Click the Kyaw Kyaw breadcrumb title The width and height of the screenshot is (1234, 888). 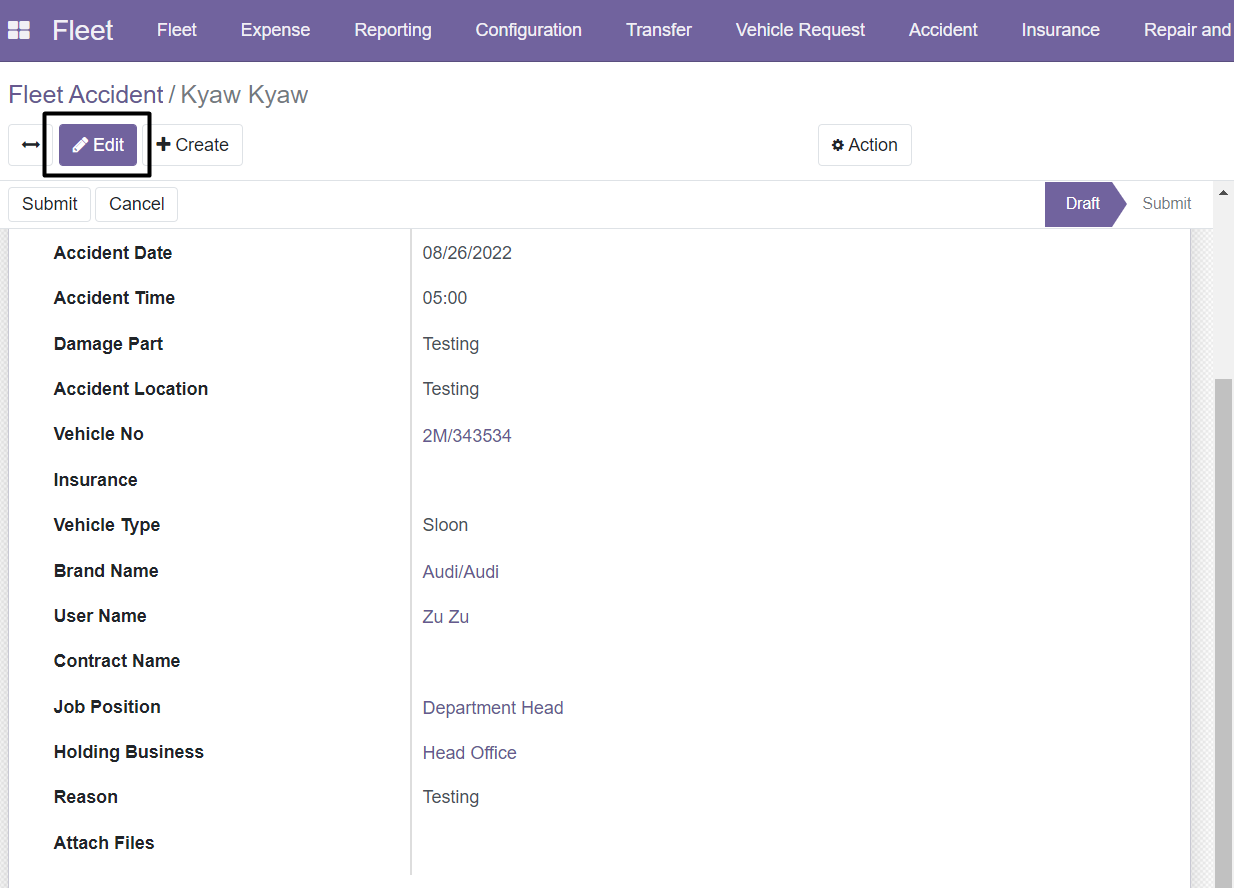244,95
